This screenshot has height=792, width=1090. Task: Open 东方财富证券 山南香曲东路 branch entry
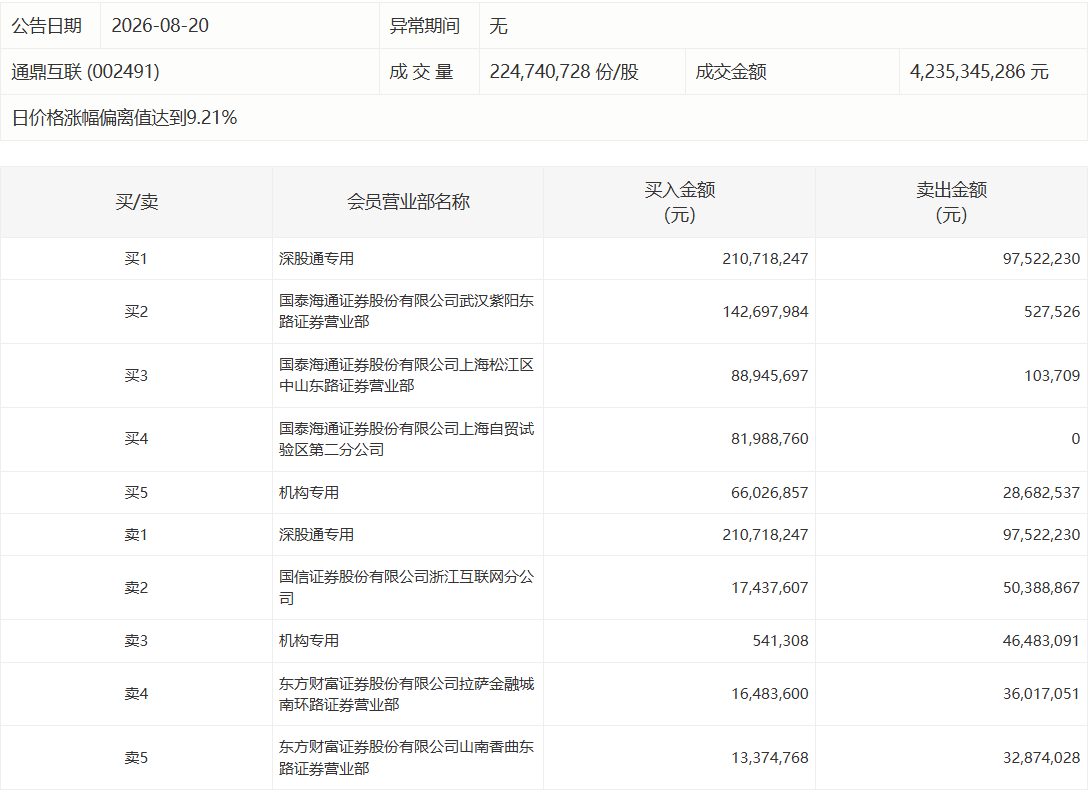click(x=406, y=757)
